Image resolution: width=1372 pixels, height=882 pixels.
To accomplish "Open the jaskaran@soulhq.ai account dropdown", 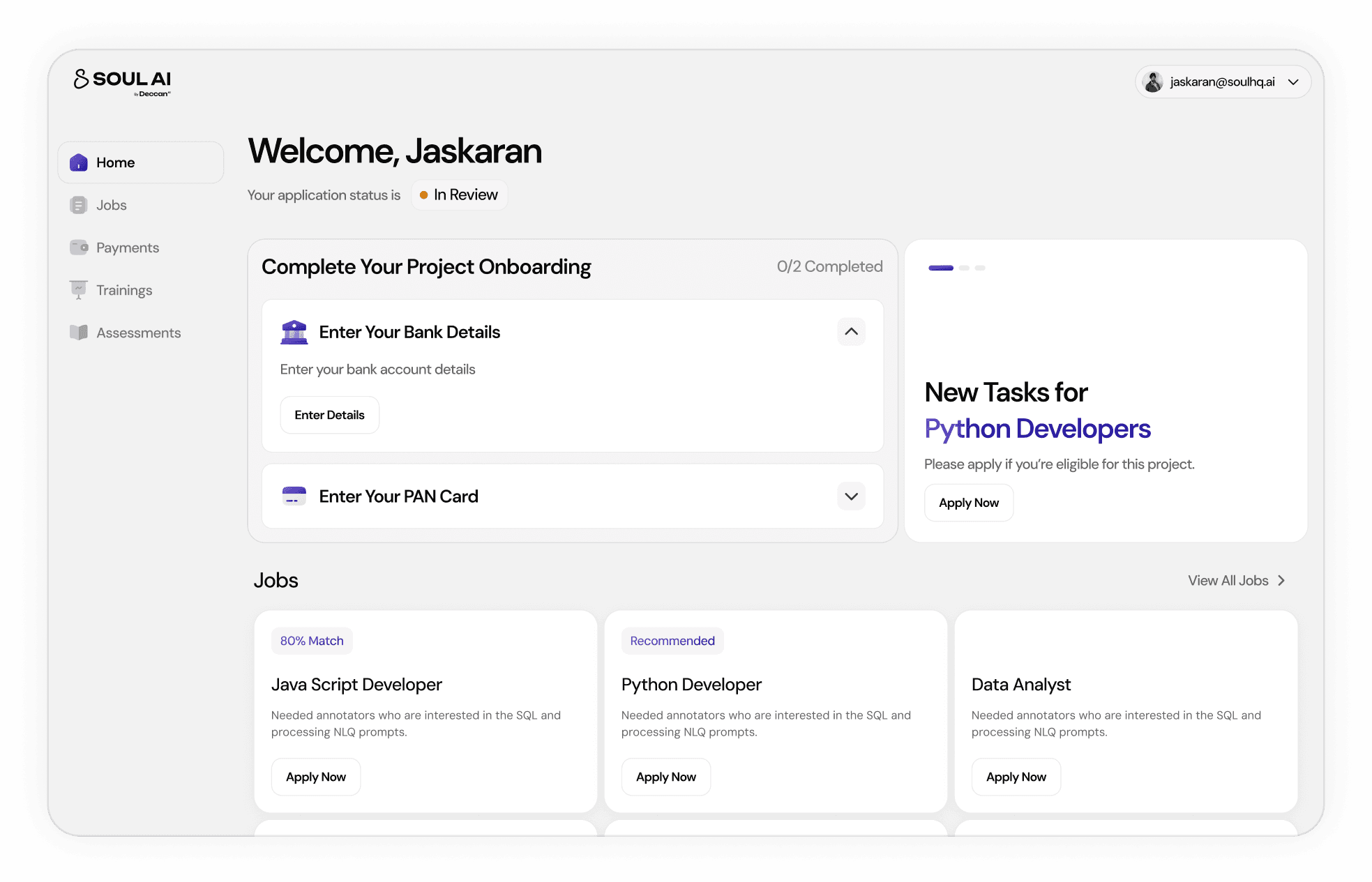I will point(1293,82).
